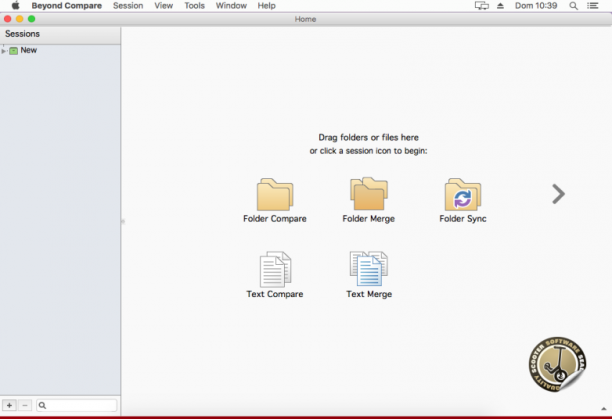Click the magnifier icon in sessions search

point(42,406)
